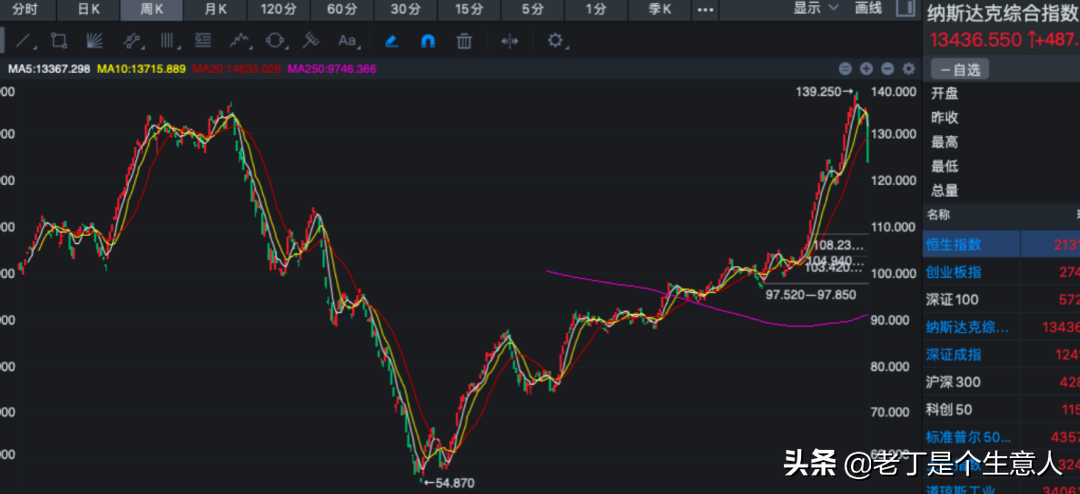Zoom in chart with the plus circle
The image size is (1080, 494).
coord(866,69)
